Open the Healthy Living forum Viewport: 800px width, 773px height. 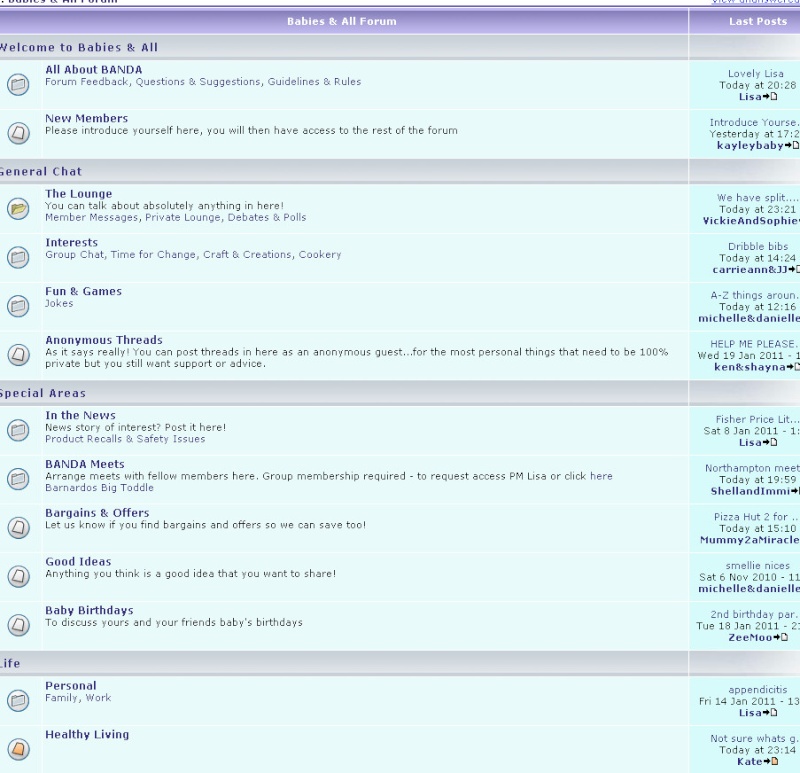pos(87,735)
